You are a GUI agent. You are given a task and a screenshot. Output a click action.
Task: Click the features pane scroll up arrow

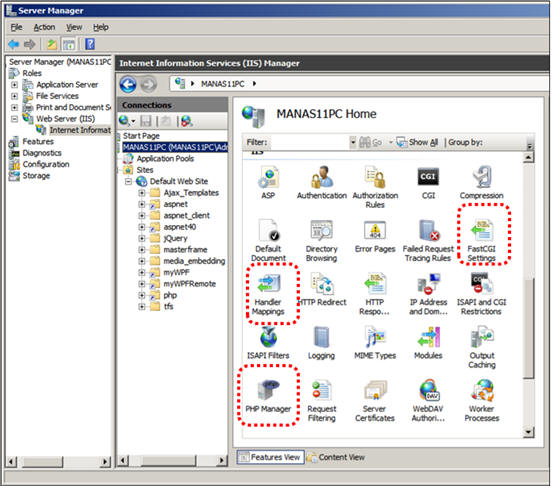tap(528, 157)
